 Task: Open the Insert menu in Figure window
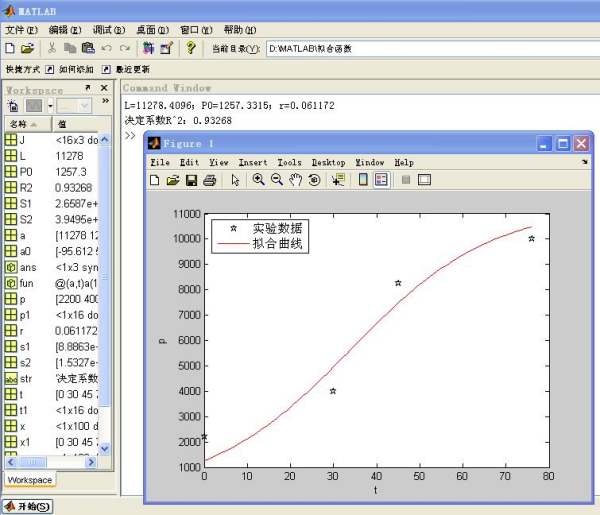click(252, 162)
